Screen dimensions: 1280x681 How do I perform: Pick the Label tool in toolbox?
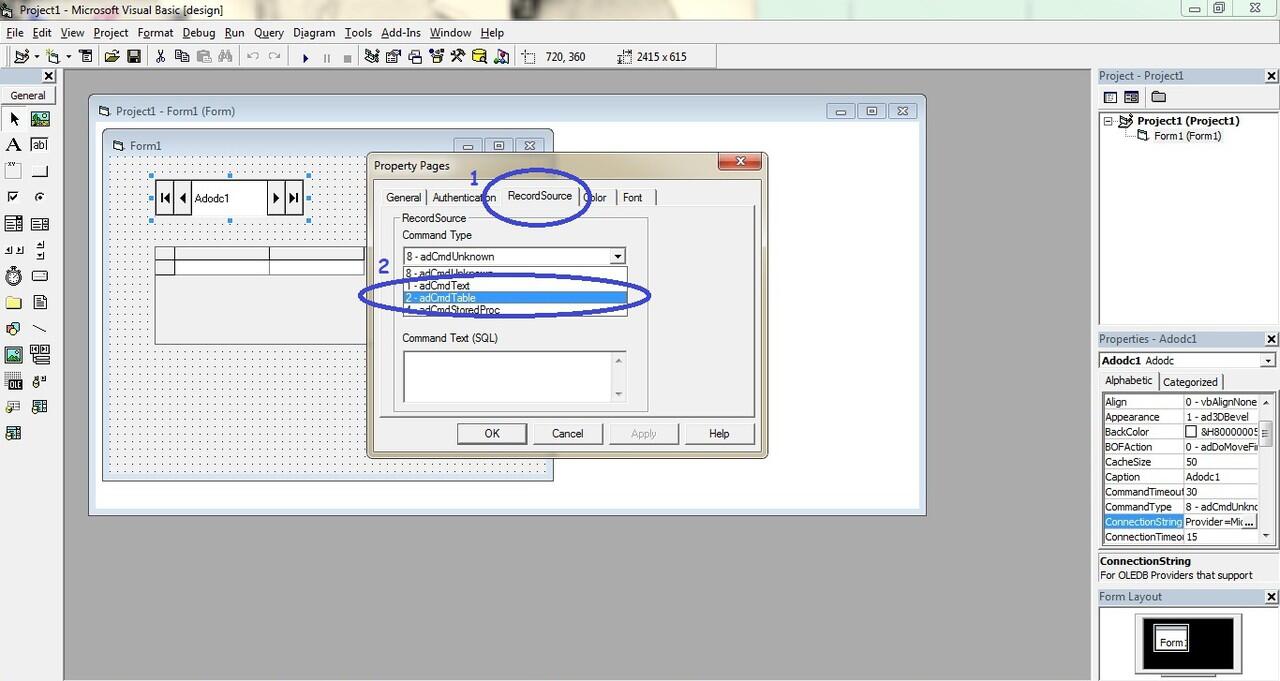point(14,145)
